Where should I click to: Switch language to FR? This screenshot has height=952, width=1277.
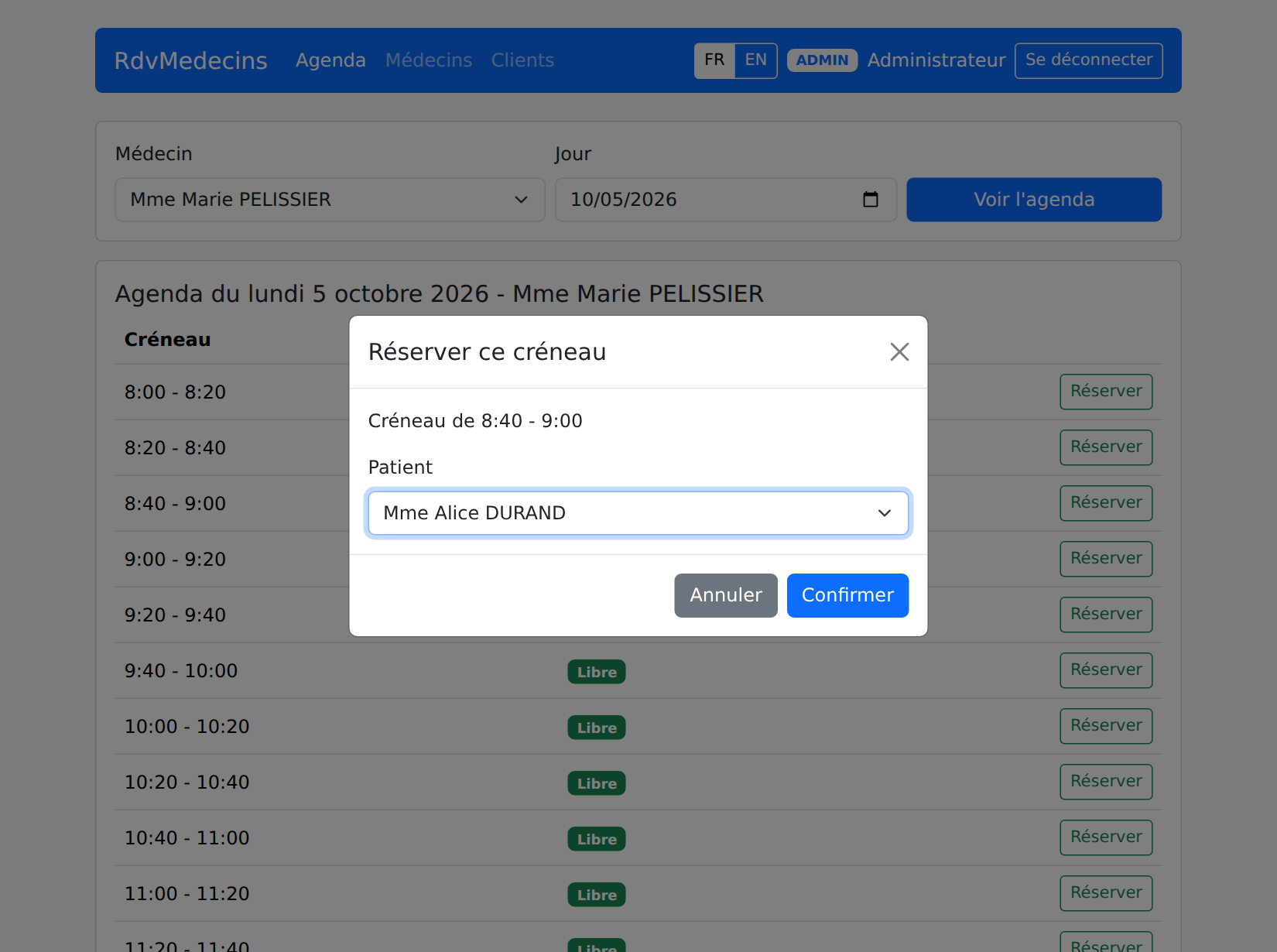[x=714, y=60]
